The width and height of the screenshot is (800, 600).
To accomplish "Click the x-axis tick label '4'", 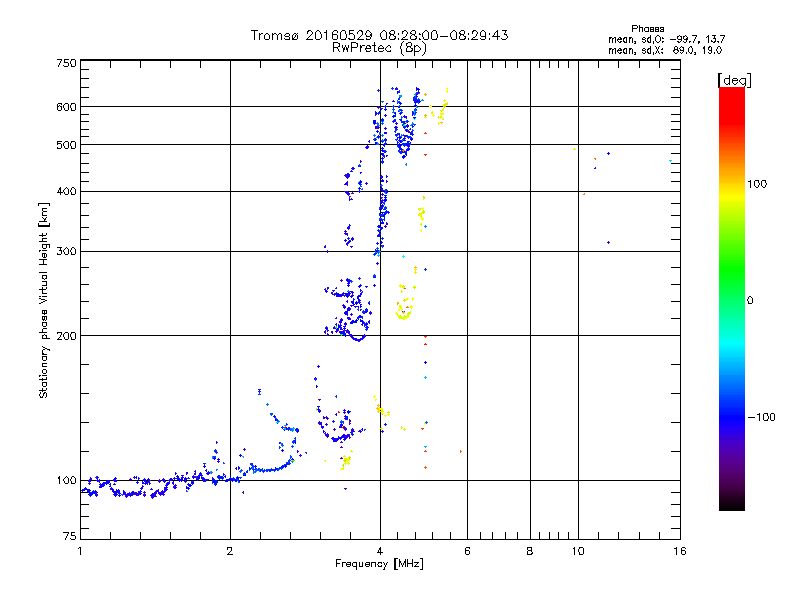I will pyautogui.click(x=380, y=551).
